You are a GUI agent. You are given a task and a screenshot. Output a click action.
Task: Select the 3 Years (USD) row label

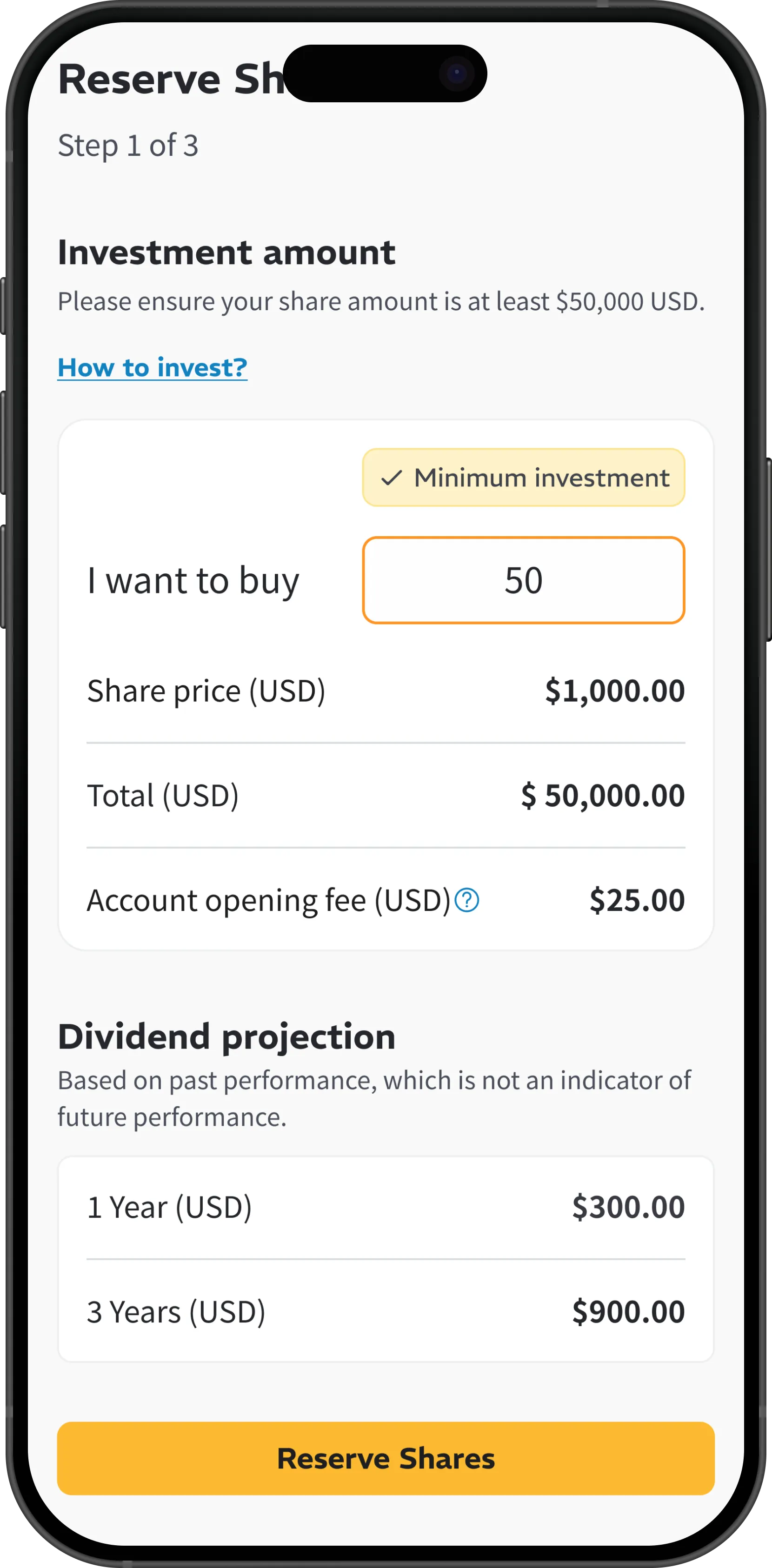click(176, 1312)
